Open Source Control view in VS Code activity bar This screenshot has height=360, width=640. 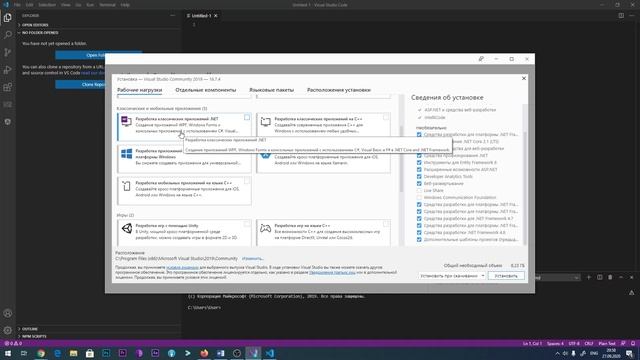click(7, 52)
